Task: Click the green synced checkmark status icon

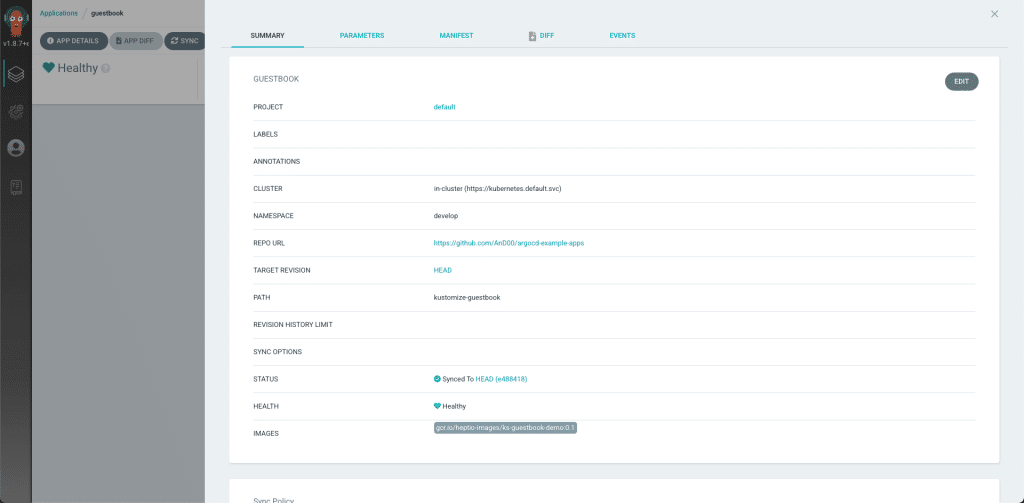Action: coord(437,379)
